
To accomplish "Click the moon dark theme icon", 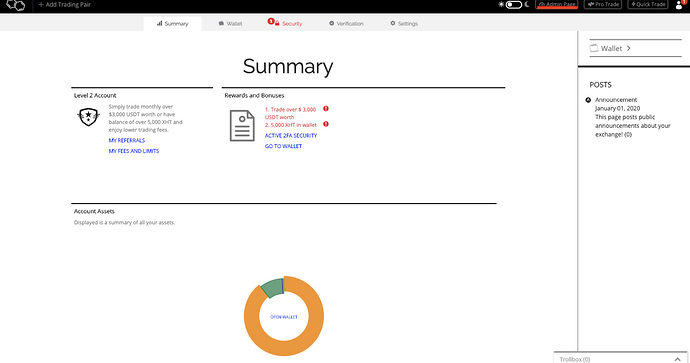I will (527, 4).
